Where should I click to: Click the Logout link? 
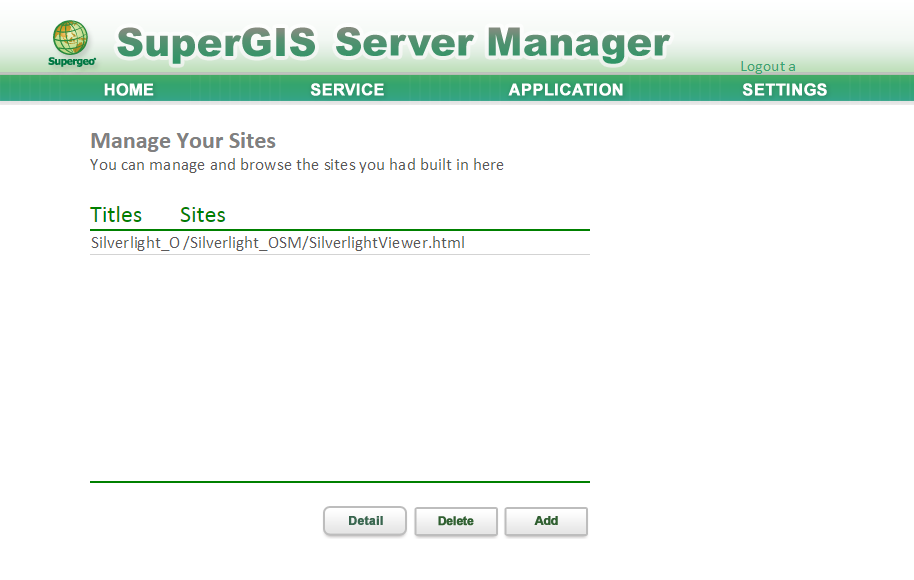click(x=768, y=66)
